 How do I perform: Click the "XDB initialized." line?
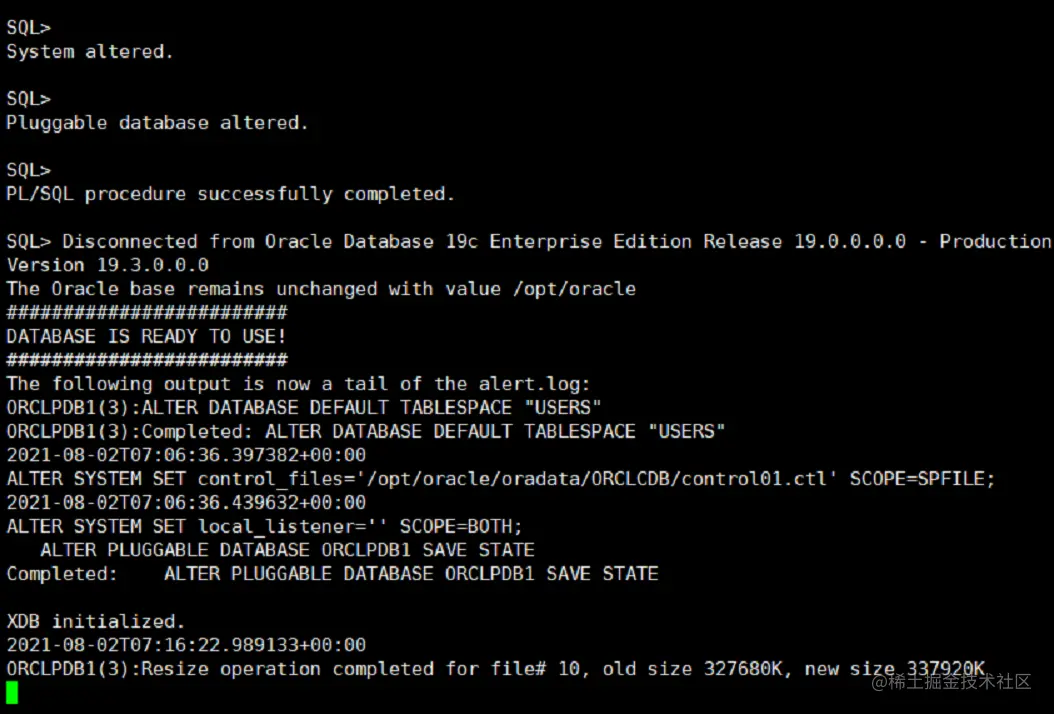click(96, 622)
